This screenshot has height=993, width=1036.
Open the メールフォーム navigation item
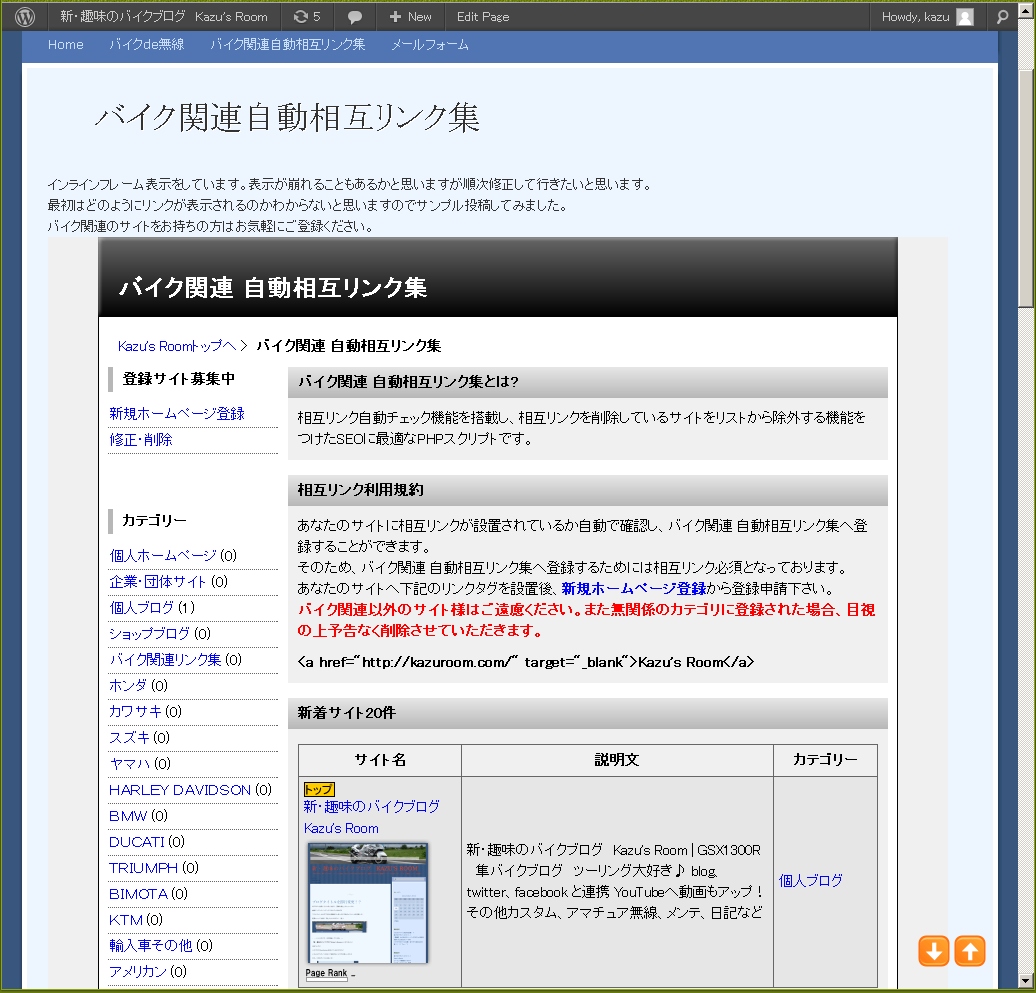pos(429,45)
